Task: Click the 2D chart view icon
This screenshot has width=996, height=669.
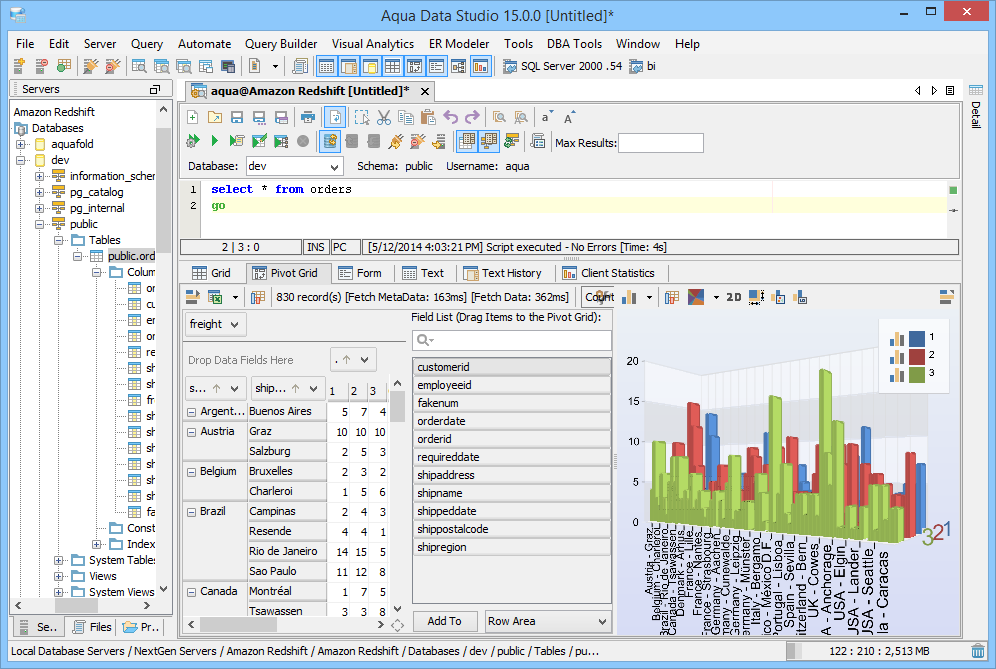Action: pos(734,297)
